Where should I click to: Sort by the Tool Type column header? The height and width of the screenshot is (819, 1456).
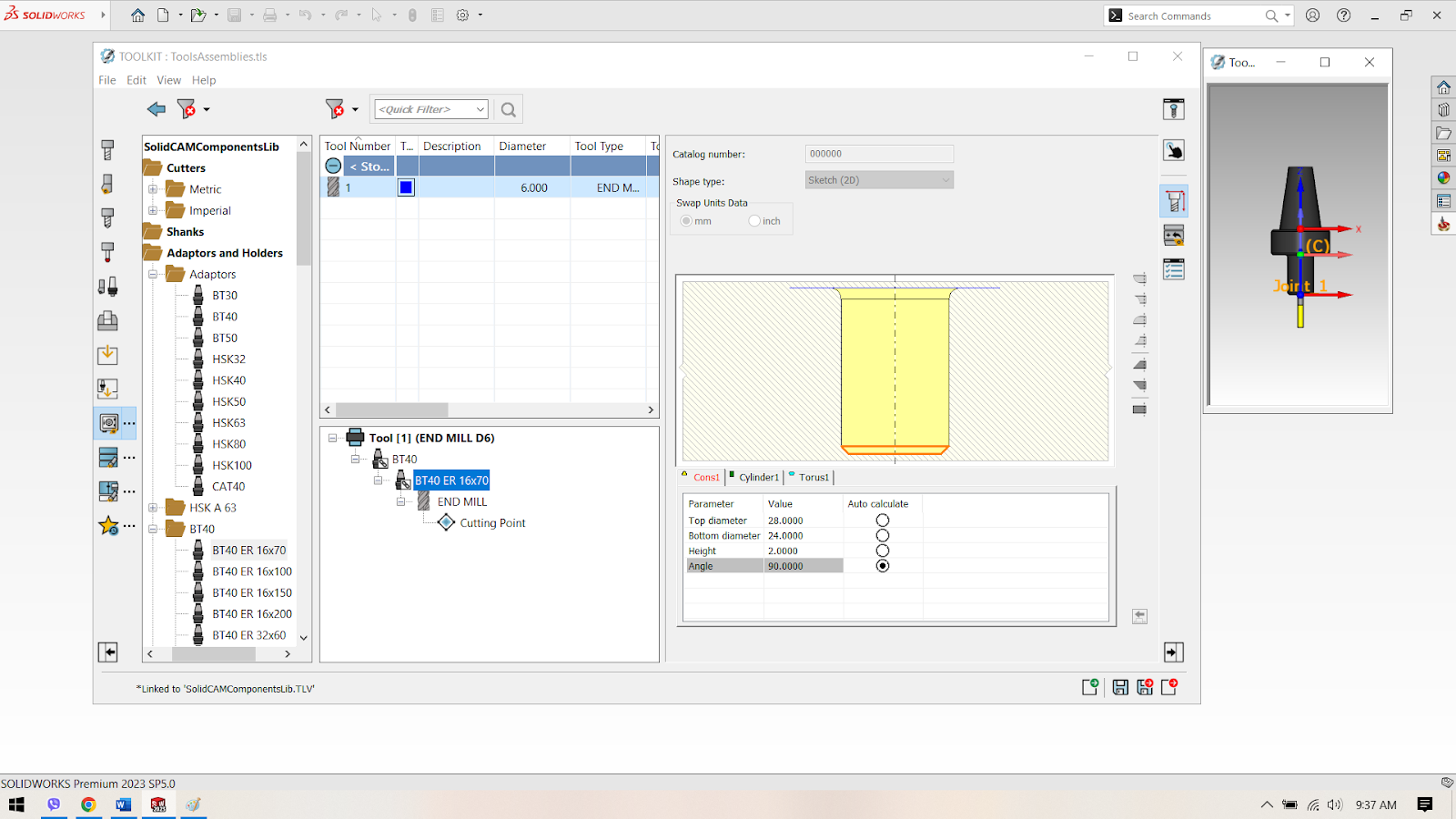(609, 146)
